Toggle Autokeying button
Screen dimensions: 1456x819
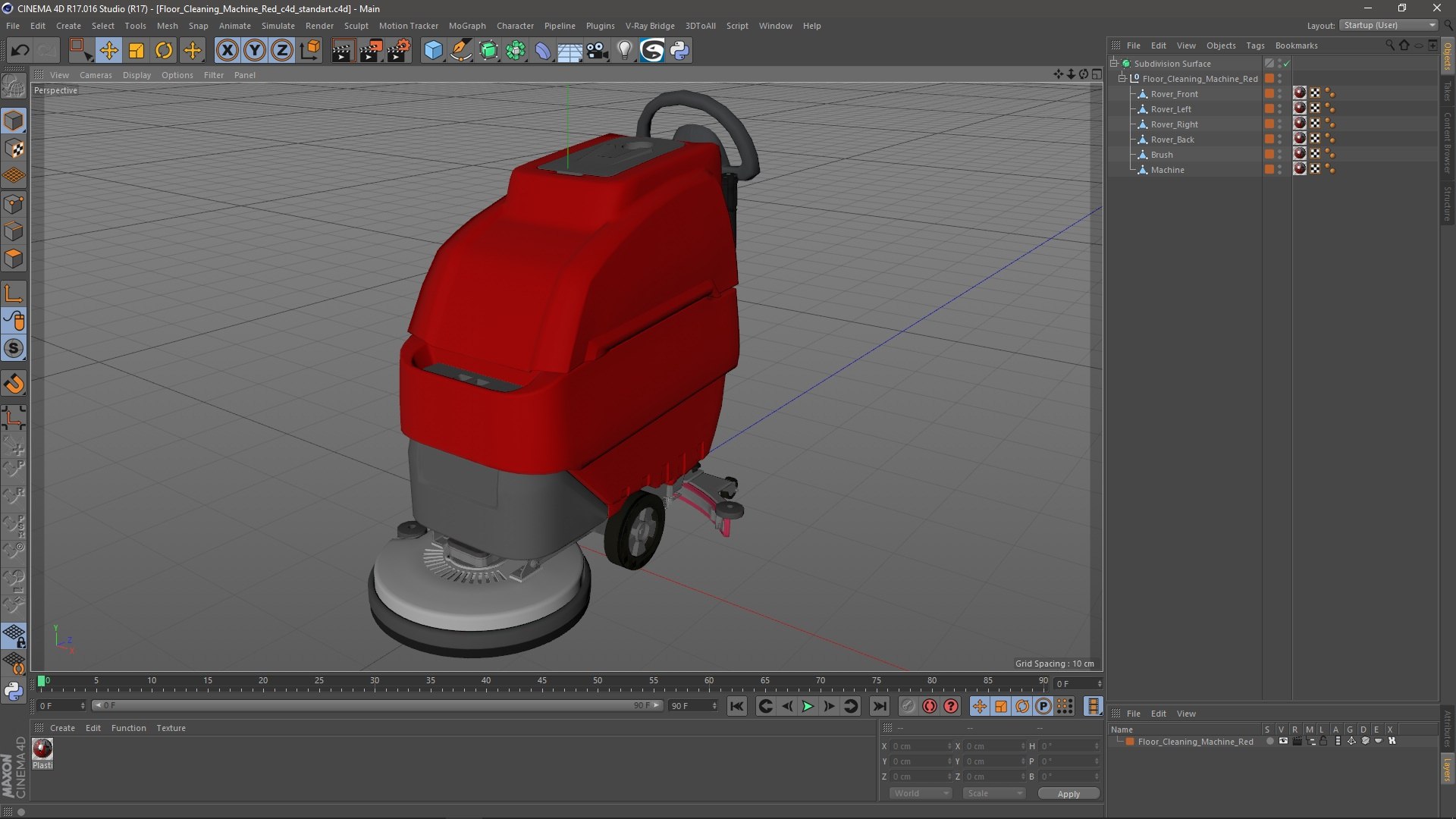pos(930,706)
